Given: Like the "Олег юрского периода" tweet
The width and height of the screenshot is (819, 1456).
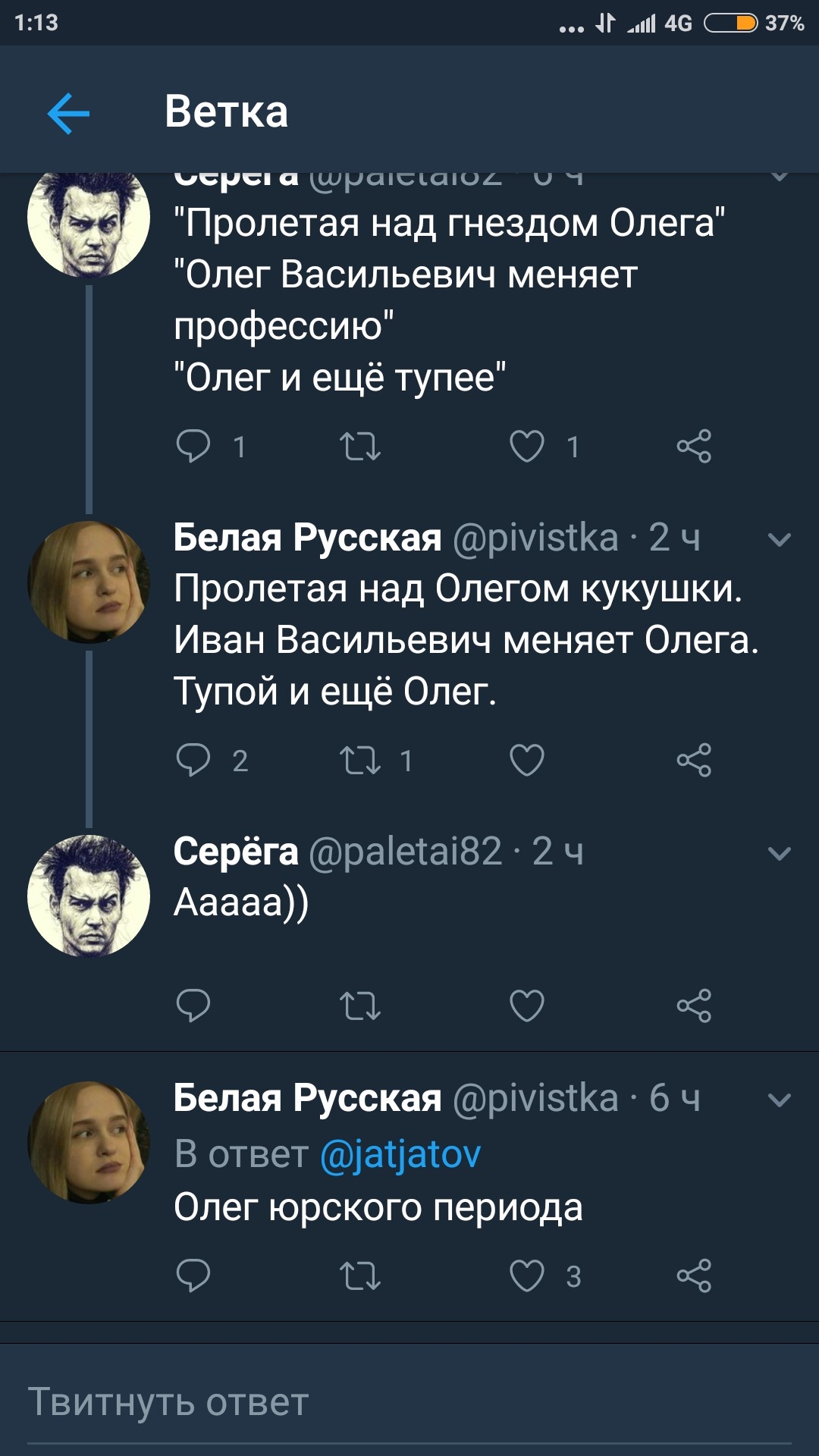Looking at the screenshot, I should coord(527,1276).
